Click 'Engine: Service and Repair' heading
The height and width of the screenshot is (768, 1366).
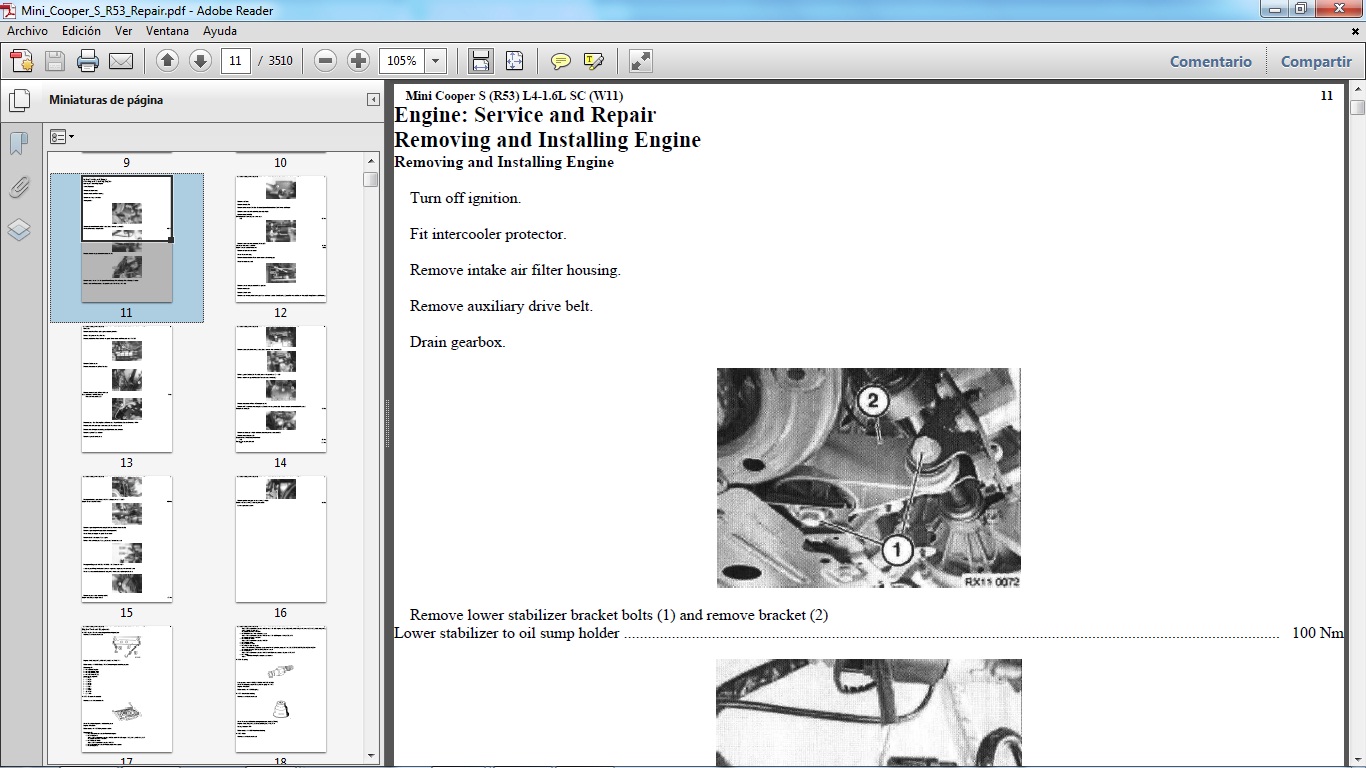click(x=525, y=115)
